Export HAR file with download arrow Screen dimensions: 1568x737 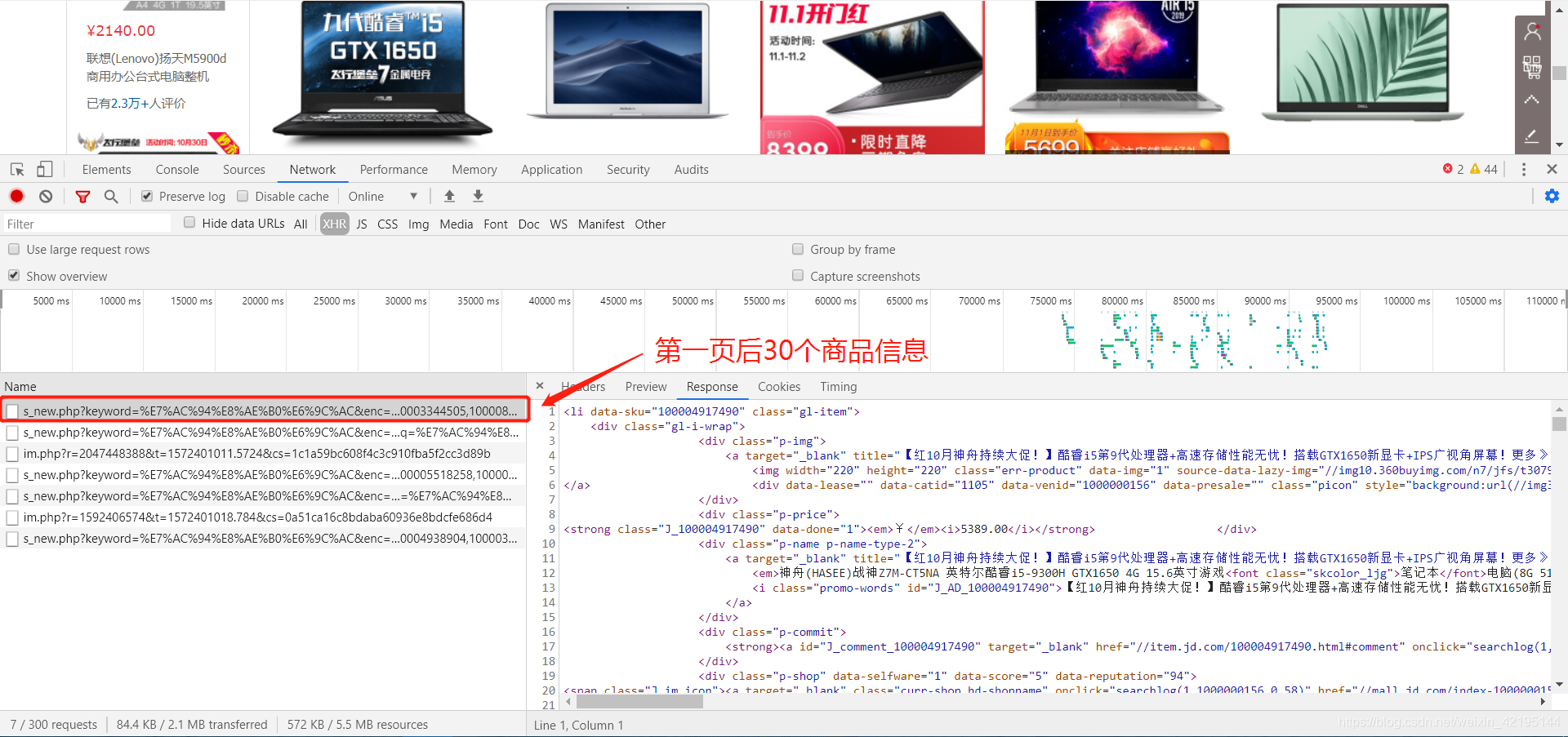click(x=479, y=196)
